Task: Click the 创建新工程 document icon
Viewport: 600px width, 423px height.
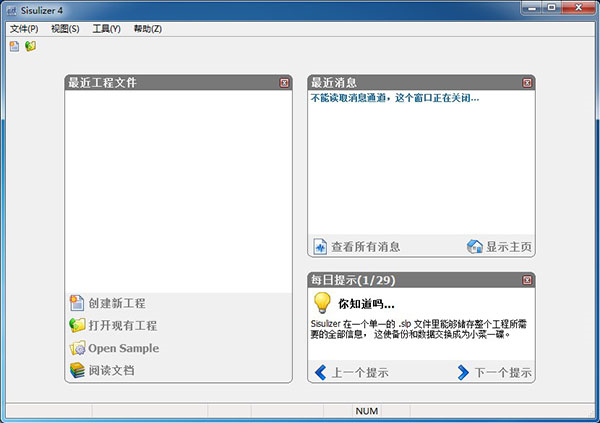Action: click(x=77, y=303)
